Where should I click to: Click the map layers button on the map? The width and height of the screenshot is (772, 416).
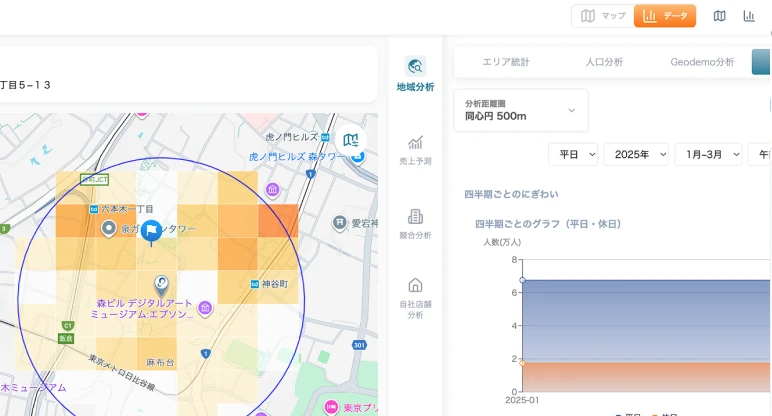[x=350, y=141]
